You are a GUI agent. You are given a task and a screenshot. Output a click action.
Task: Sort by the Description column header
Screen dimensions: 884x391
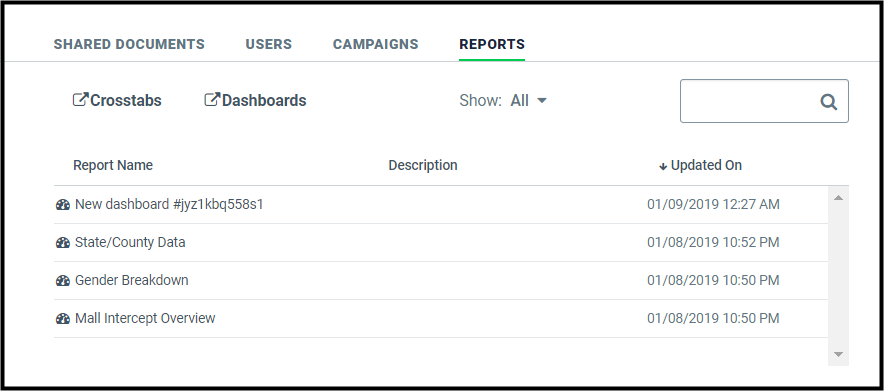[x=423, y=166]
